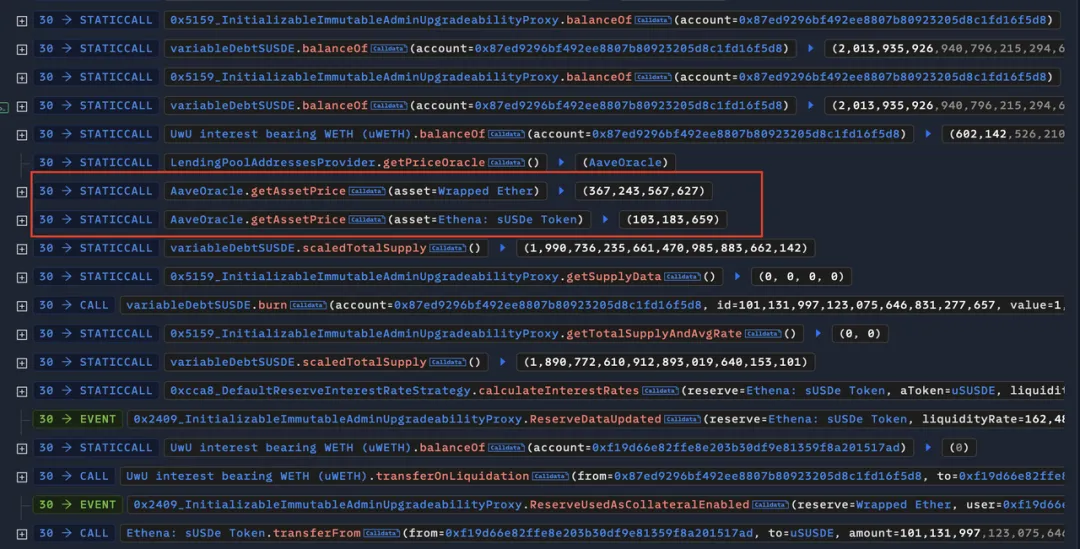This screenshot has height=549, width=1080.
Task: Open Calldata badge on ReserveDataUpdated event
Action: [682, 419]
